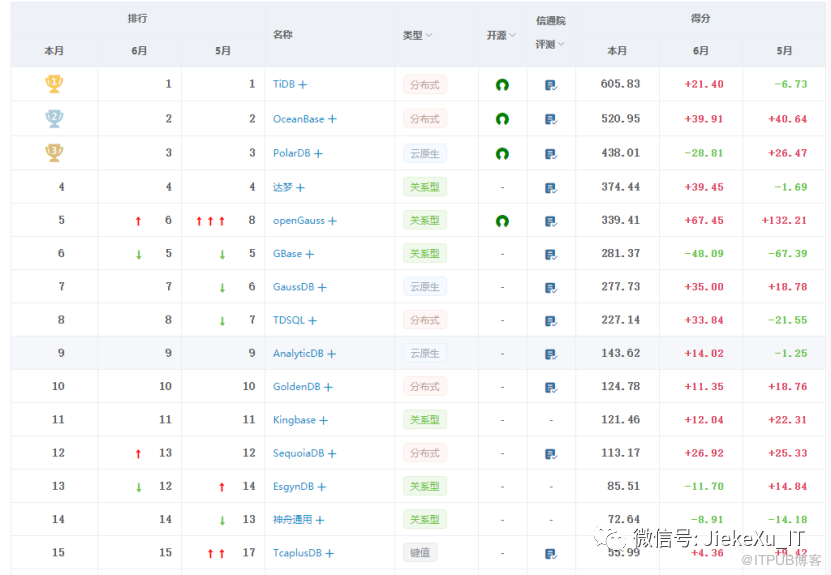831x575 pixels.
Task: Open the TcaplusDB database link
Action: [297, 553]
